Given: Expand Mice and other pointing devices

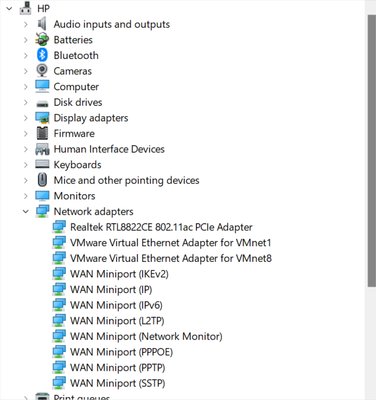Looking at the screenshot, I should 26,180.
